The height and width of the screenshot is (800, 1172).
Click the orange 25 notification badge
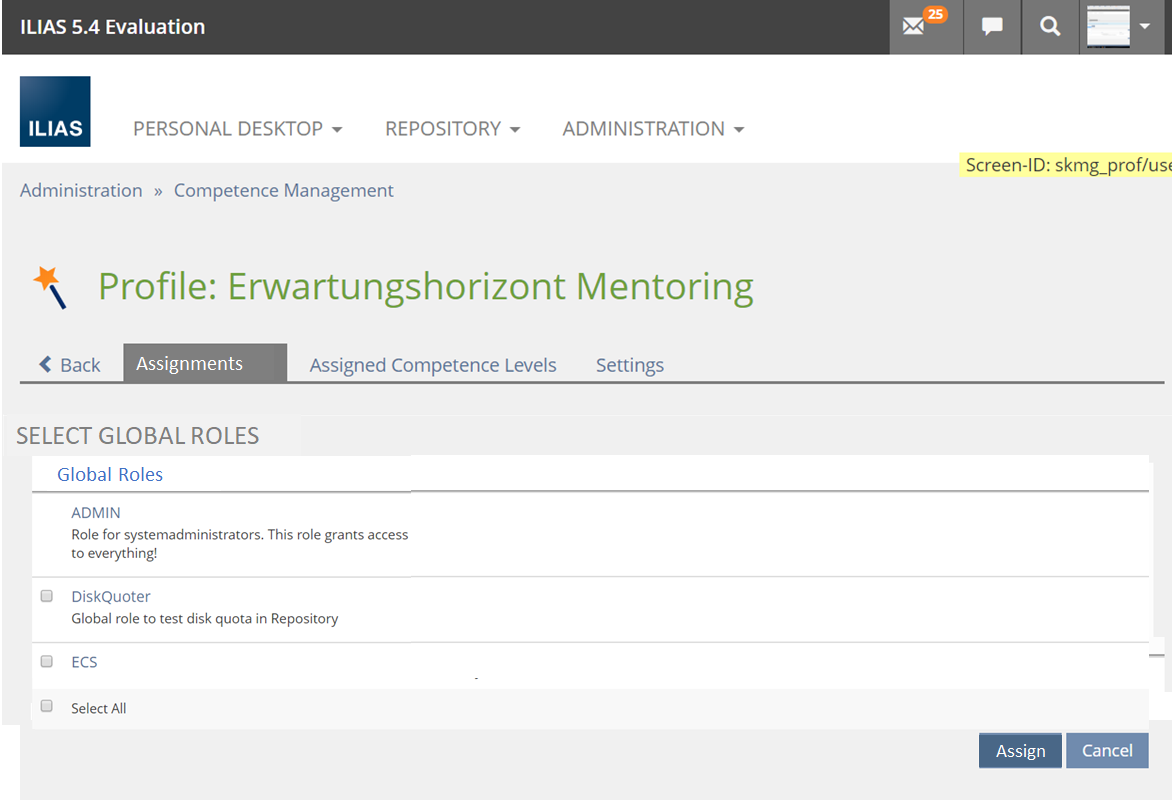[x=935, y=15]
